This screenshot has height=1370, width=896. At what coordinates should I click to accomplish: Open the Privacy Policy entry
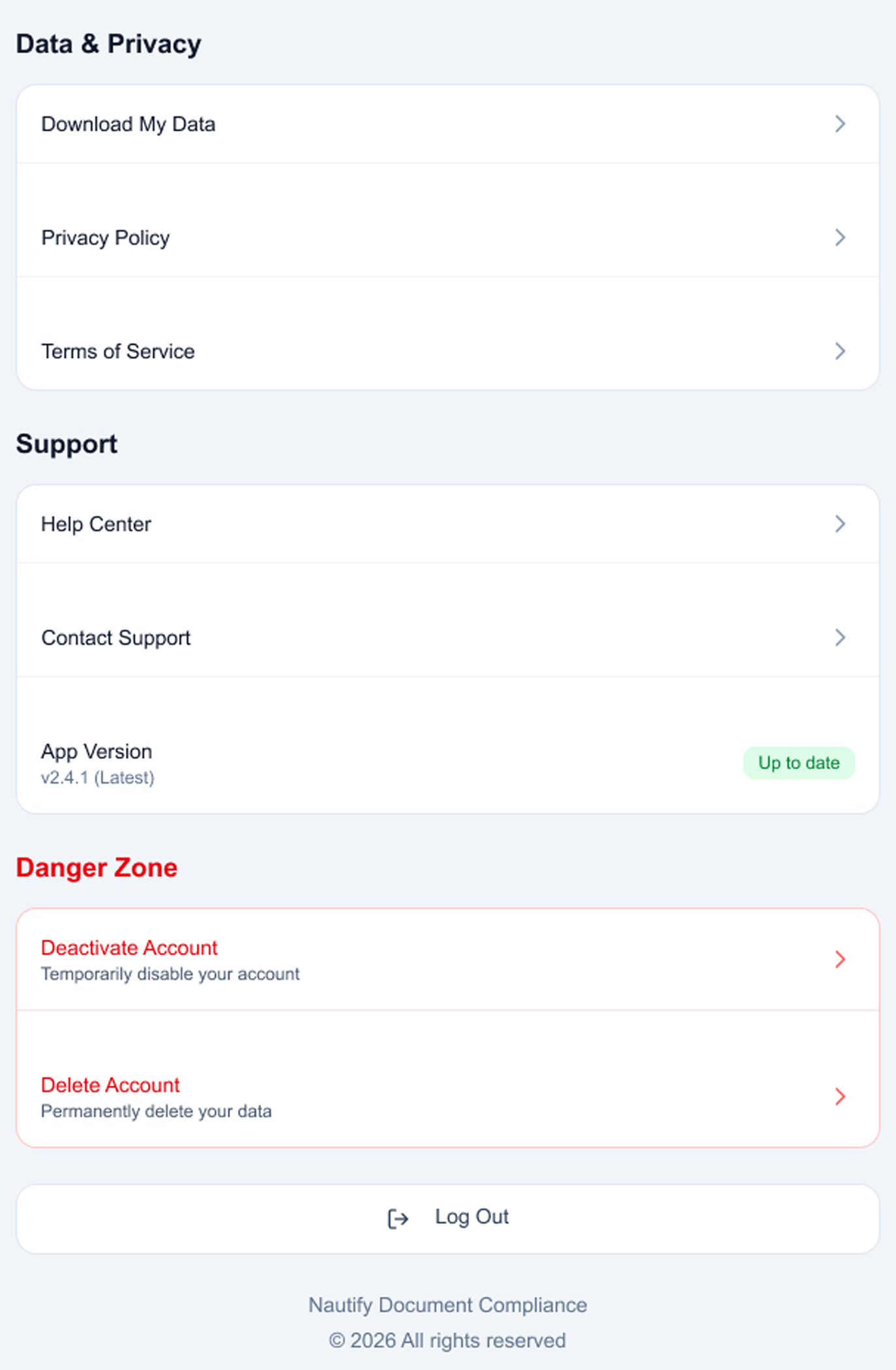(106, 237)
